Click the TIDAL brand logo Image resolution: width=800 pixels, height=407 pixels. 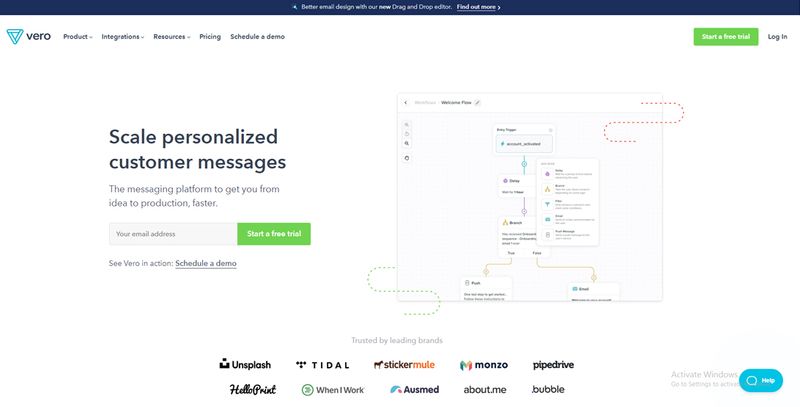click(x=322, y=365)
